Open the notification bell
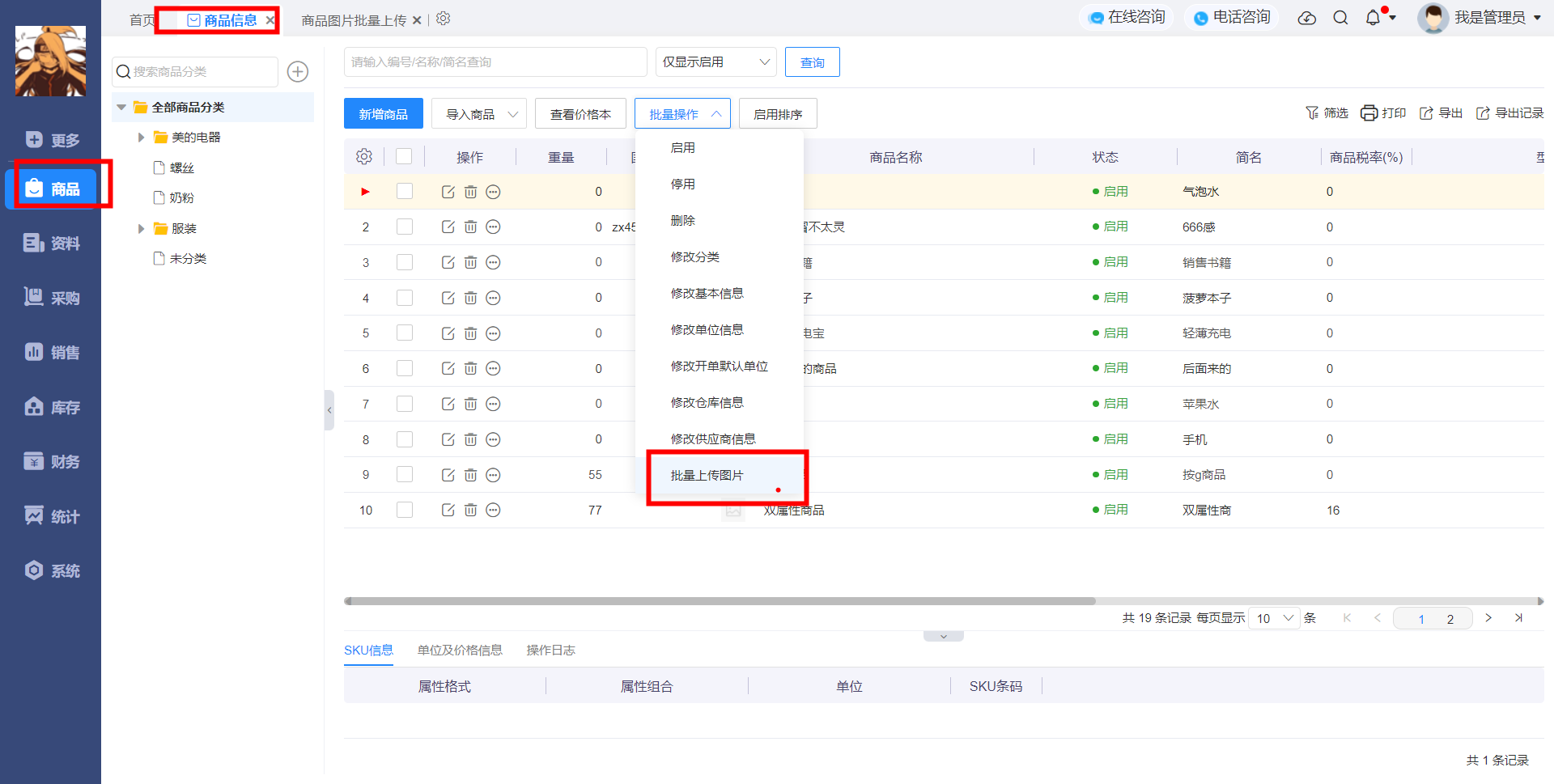Viewport: 1554px width, 784px height. point(1374,18)
